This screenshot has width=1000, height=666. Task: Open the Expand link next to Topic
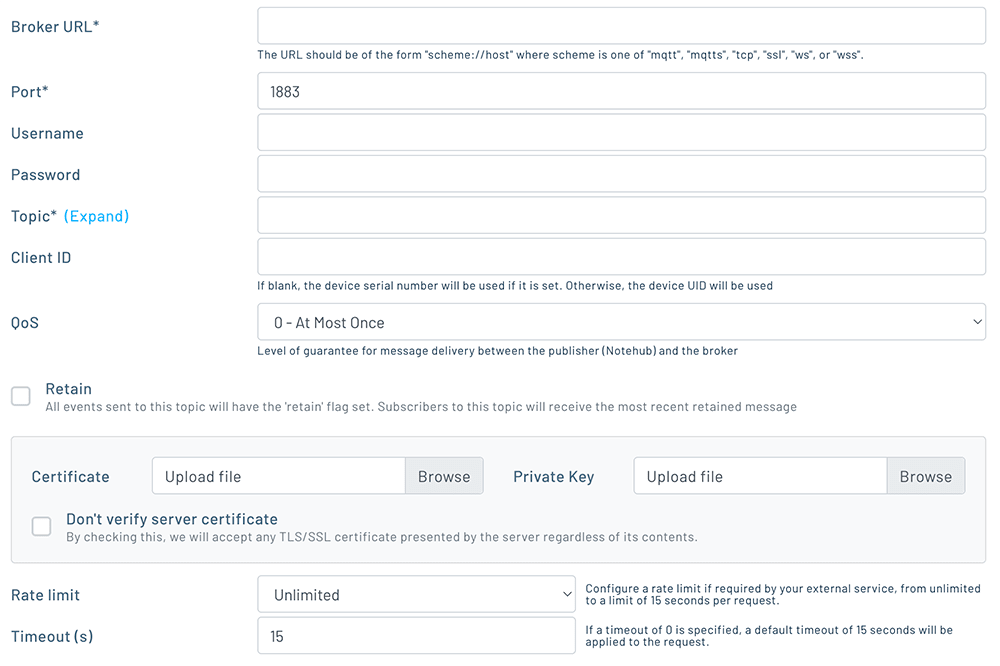point(96,216)
